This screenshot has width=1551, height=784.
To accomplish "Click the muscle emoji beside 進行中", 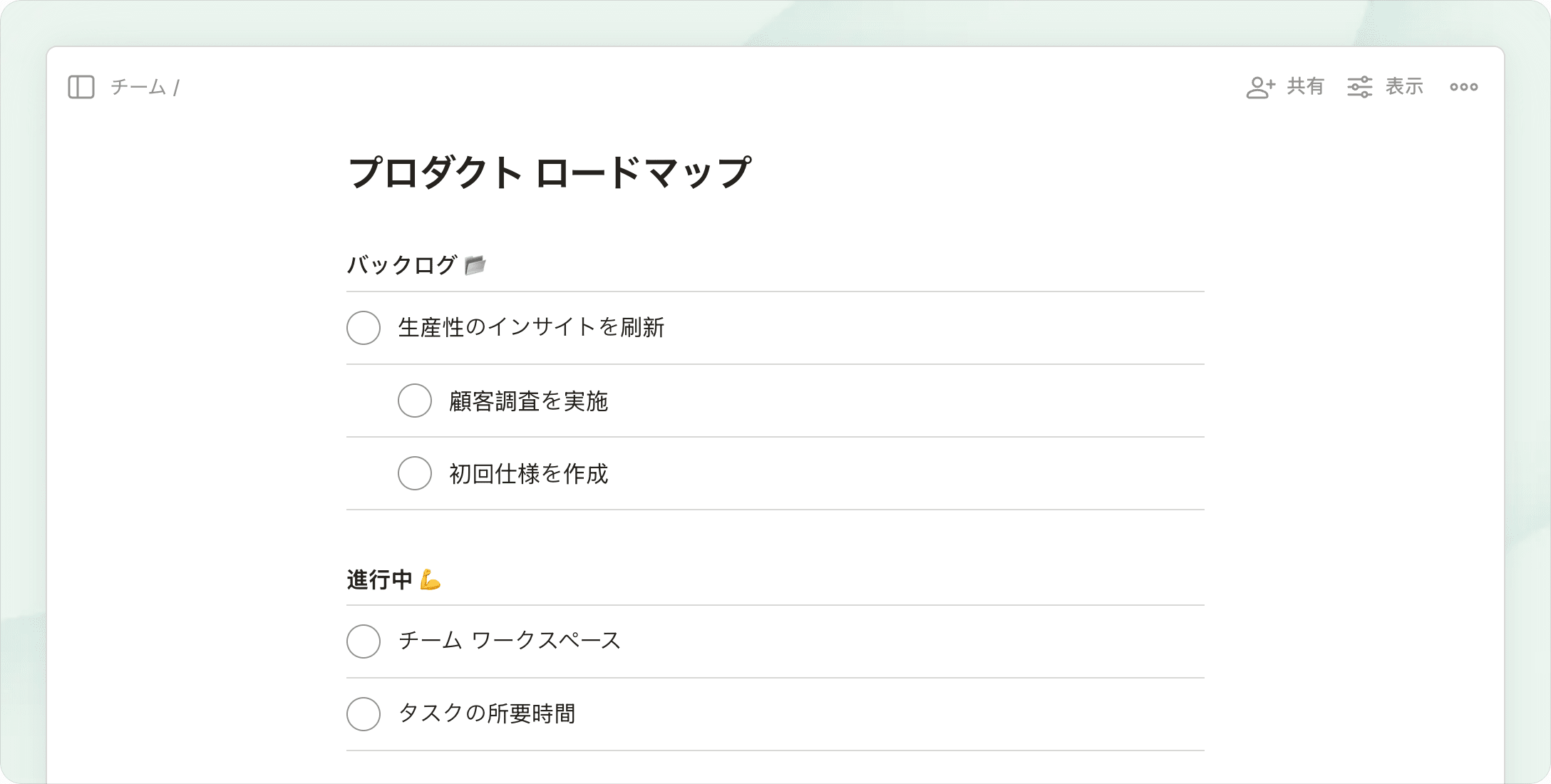I will [431, 579].
